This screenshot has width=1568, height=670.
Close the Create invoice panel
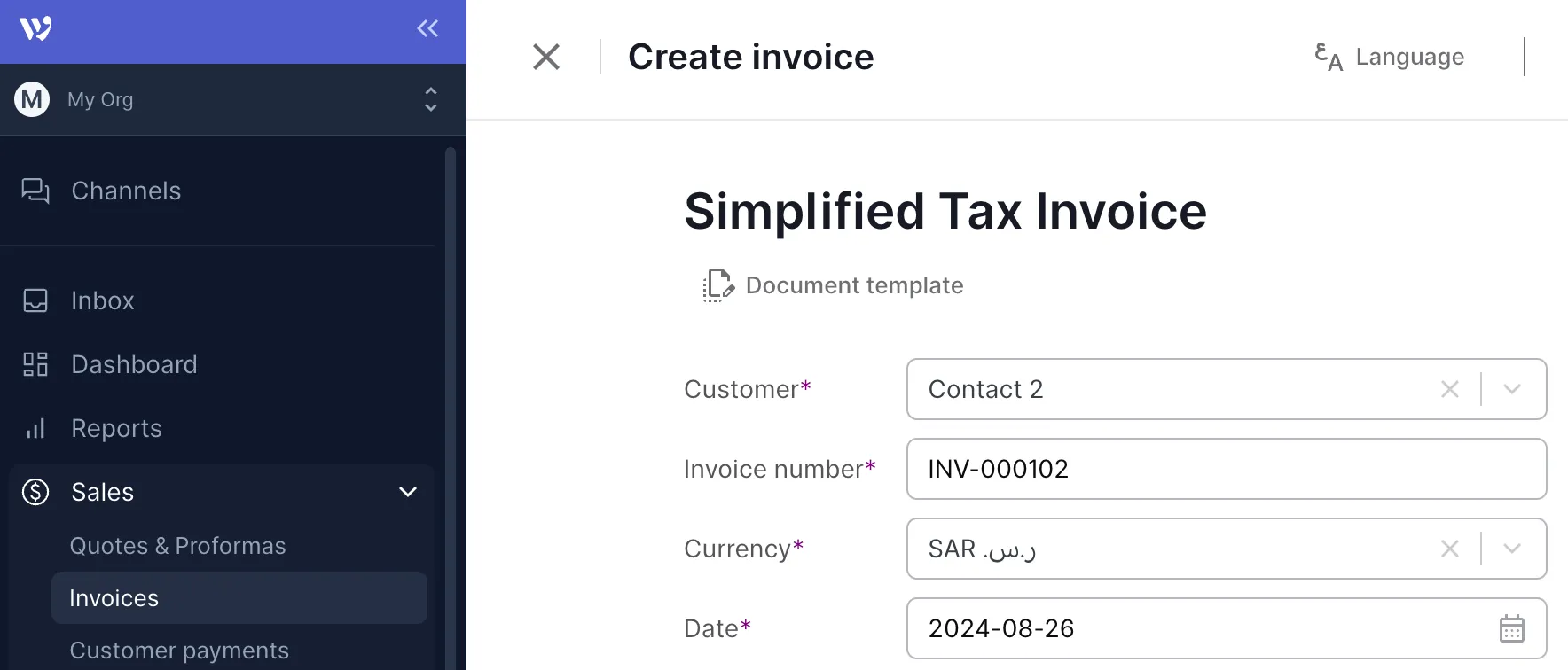point(546,57)
